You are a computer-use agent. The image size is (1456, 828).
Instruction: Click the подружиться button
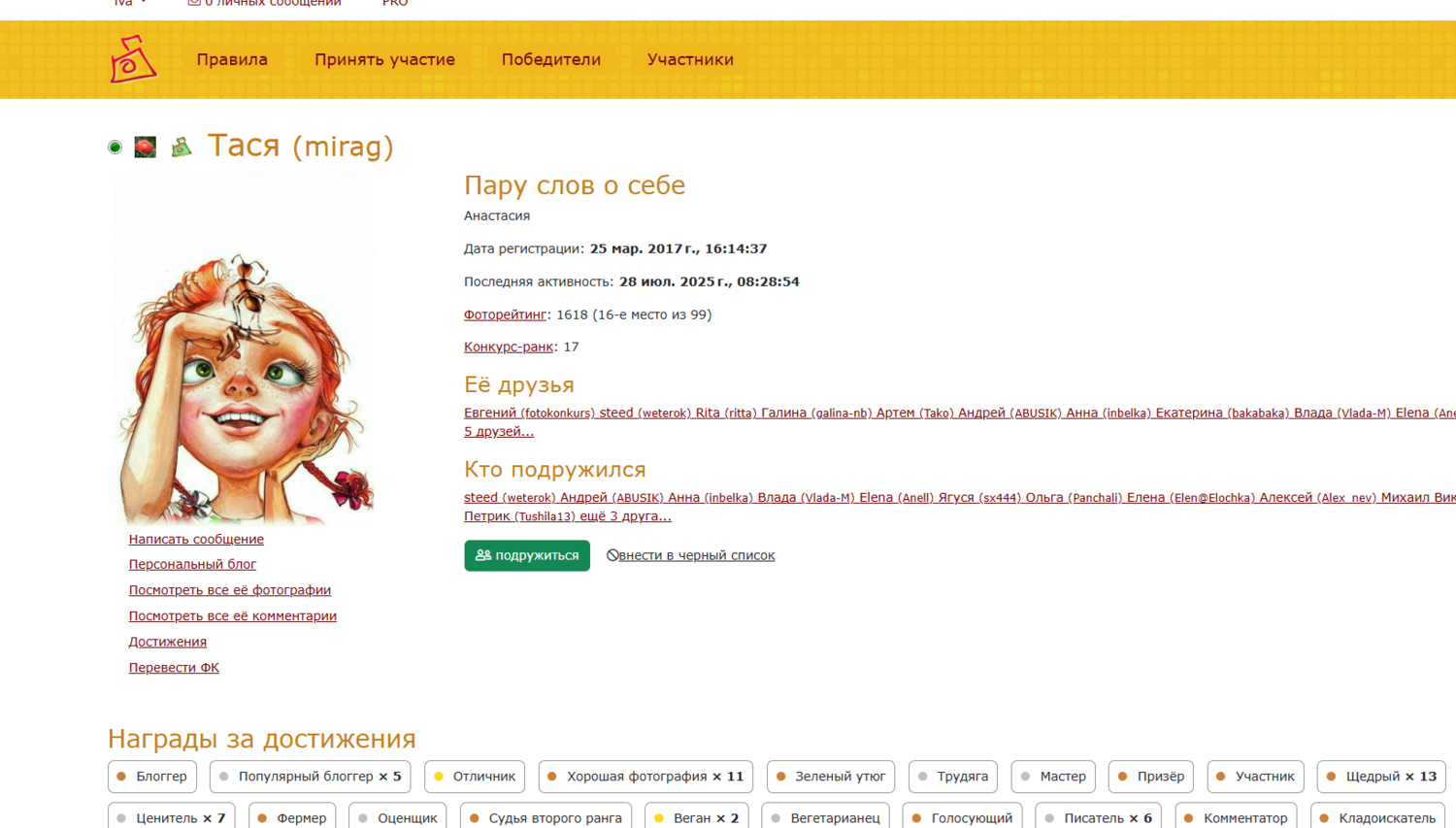[527, 555]
